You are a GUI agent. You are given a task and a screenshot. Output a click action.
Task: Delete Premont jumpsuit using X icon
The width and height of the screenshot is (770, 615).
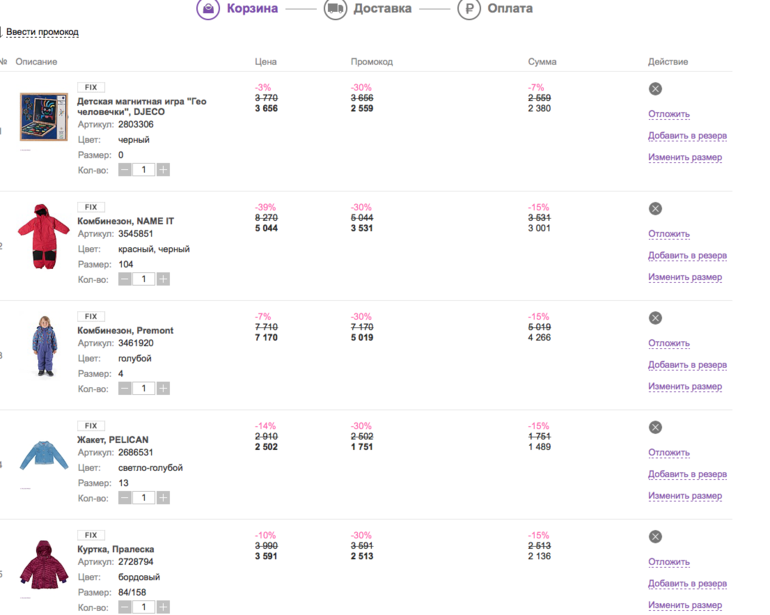(655, 318)
